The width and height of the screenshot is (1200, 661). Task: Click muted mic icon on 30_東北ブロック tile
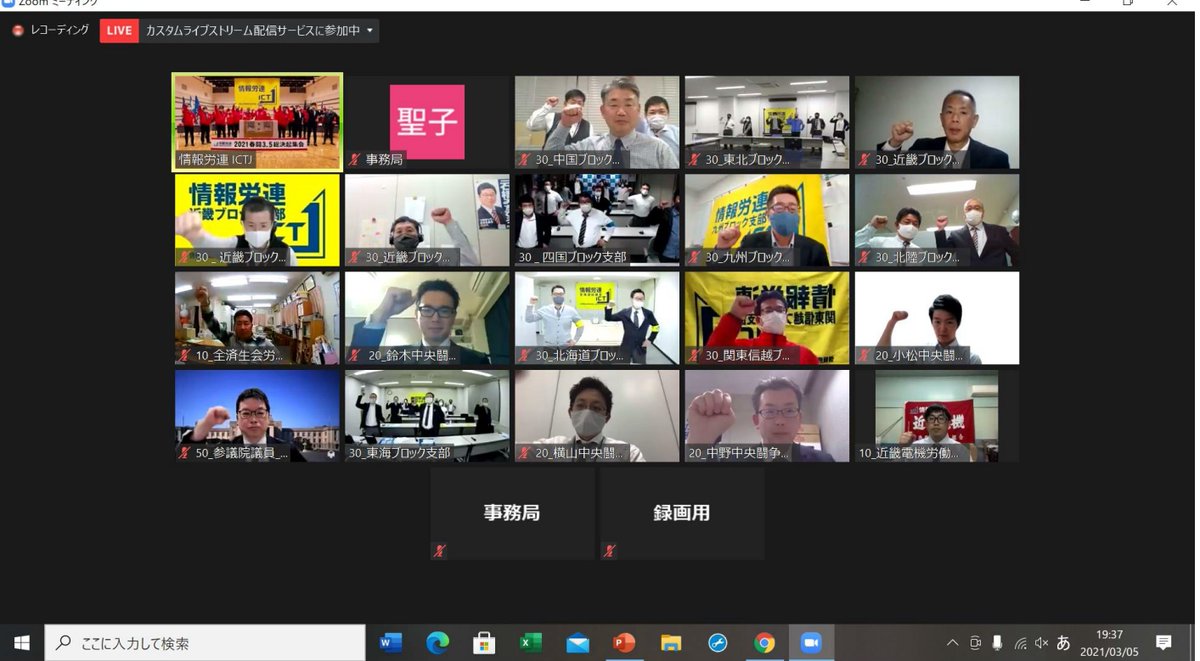click(695, 159)
